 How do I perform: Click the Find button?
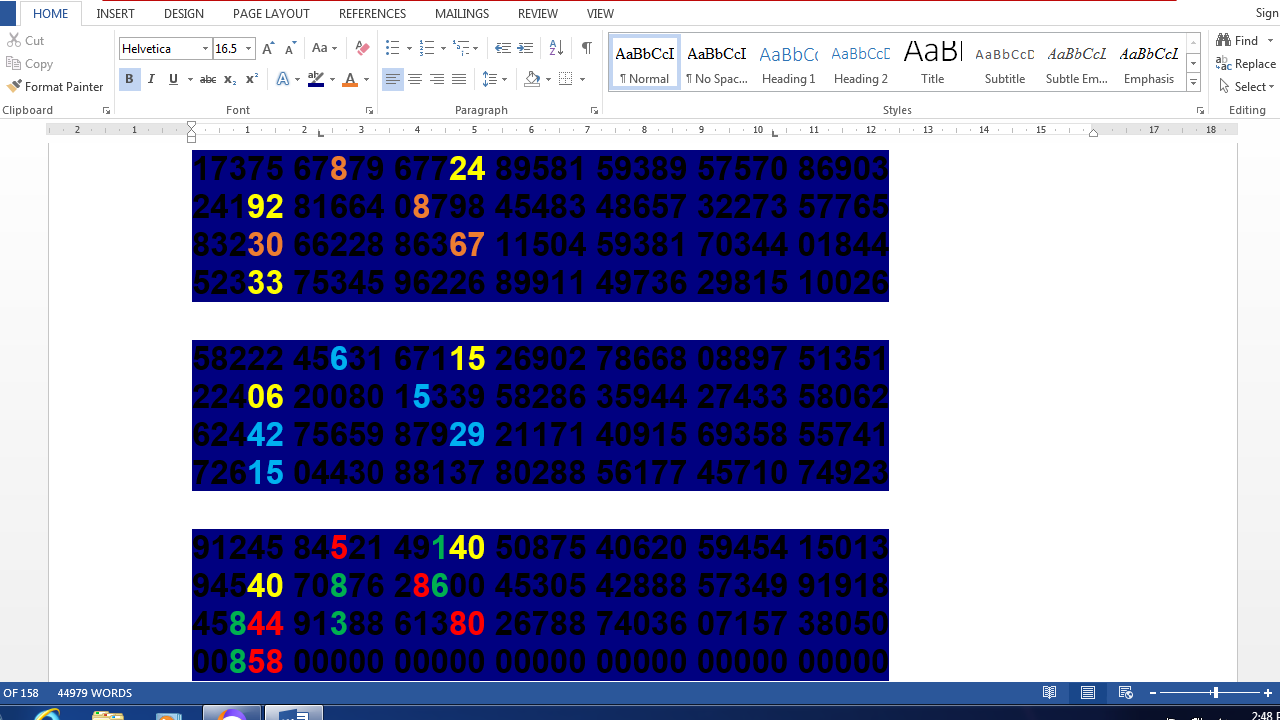tap(1238, 41)
